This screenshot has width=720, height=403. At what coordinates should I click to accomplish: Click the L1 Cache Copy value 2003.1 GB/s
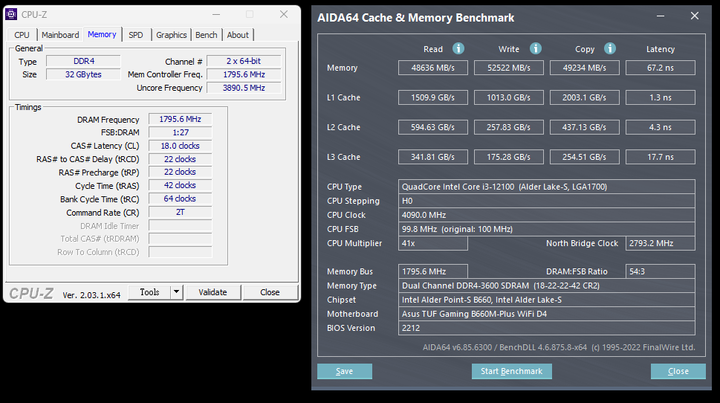(x=585, y=97)
